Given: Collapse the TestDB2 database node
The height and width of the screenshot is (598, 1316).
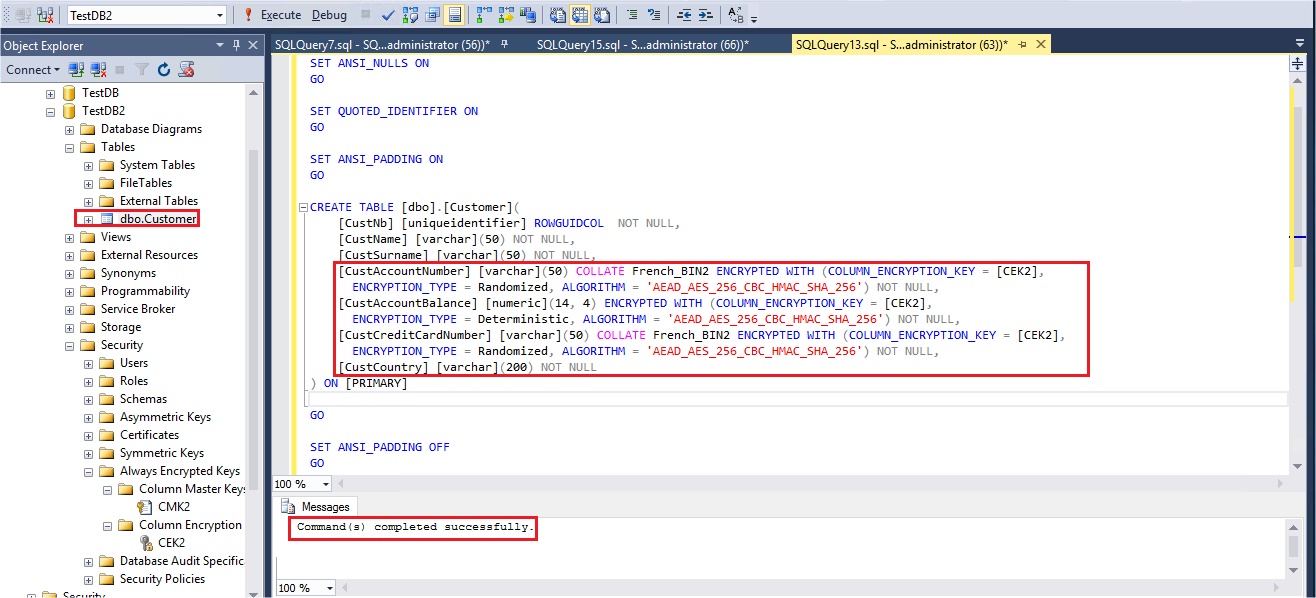Looking at the screenshot, I should pyautogui.click(x=51, y=111).
